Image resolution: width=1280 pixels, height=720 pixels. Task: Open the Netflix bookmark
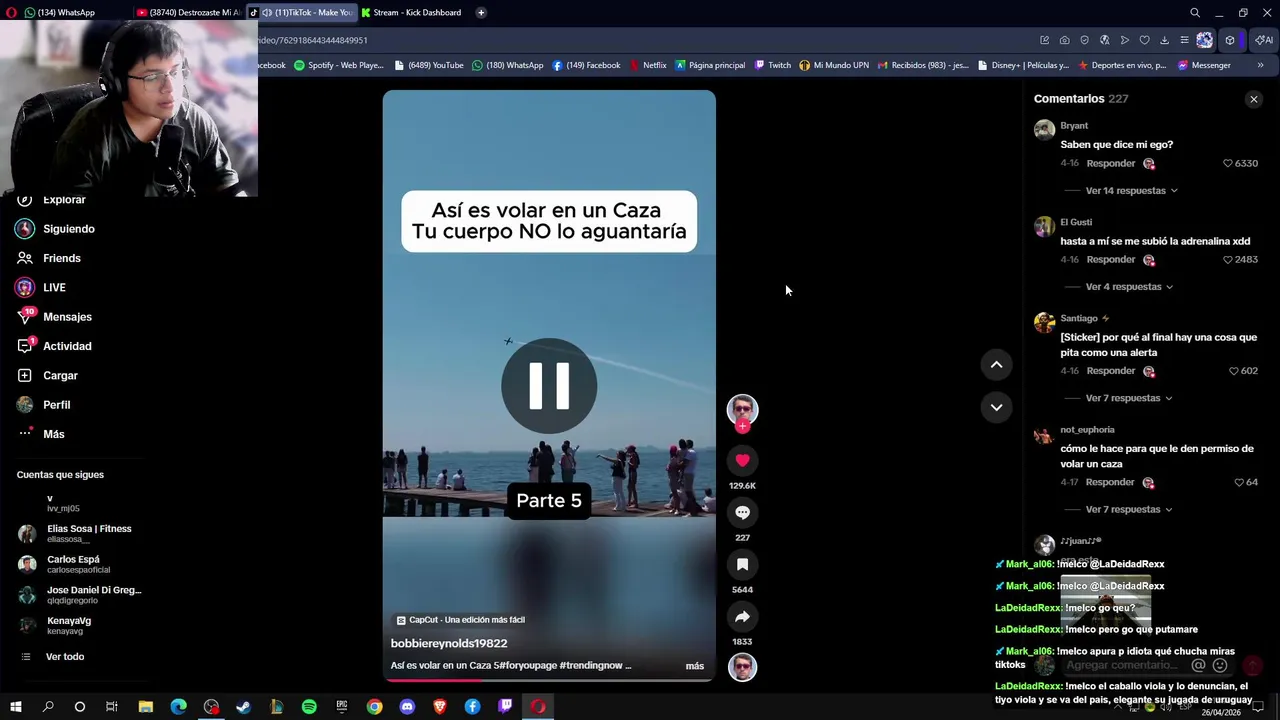click(x=648, y=65)
